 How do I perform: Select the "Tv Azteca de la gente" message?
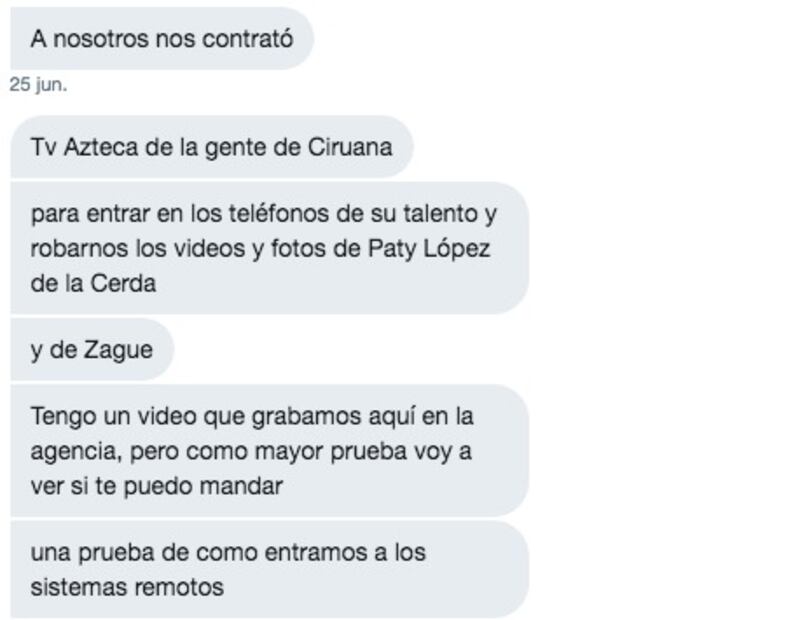pos(212,147)
